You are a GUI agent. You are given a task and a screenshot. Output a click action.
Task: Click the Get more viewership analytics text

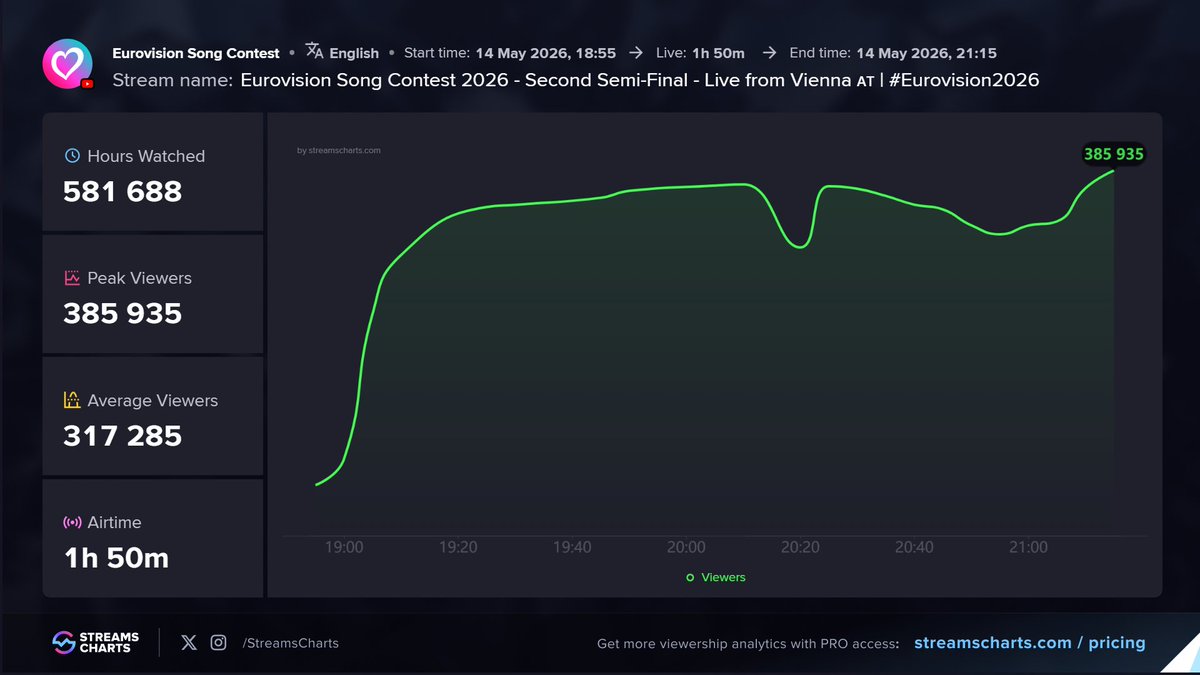tap(748, 643)
